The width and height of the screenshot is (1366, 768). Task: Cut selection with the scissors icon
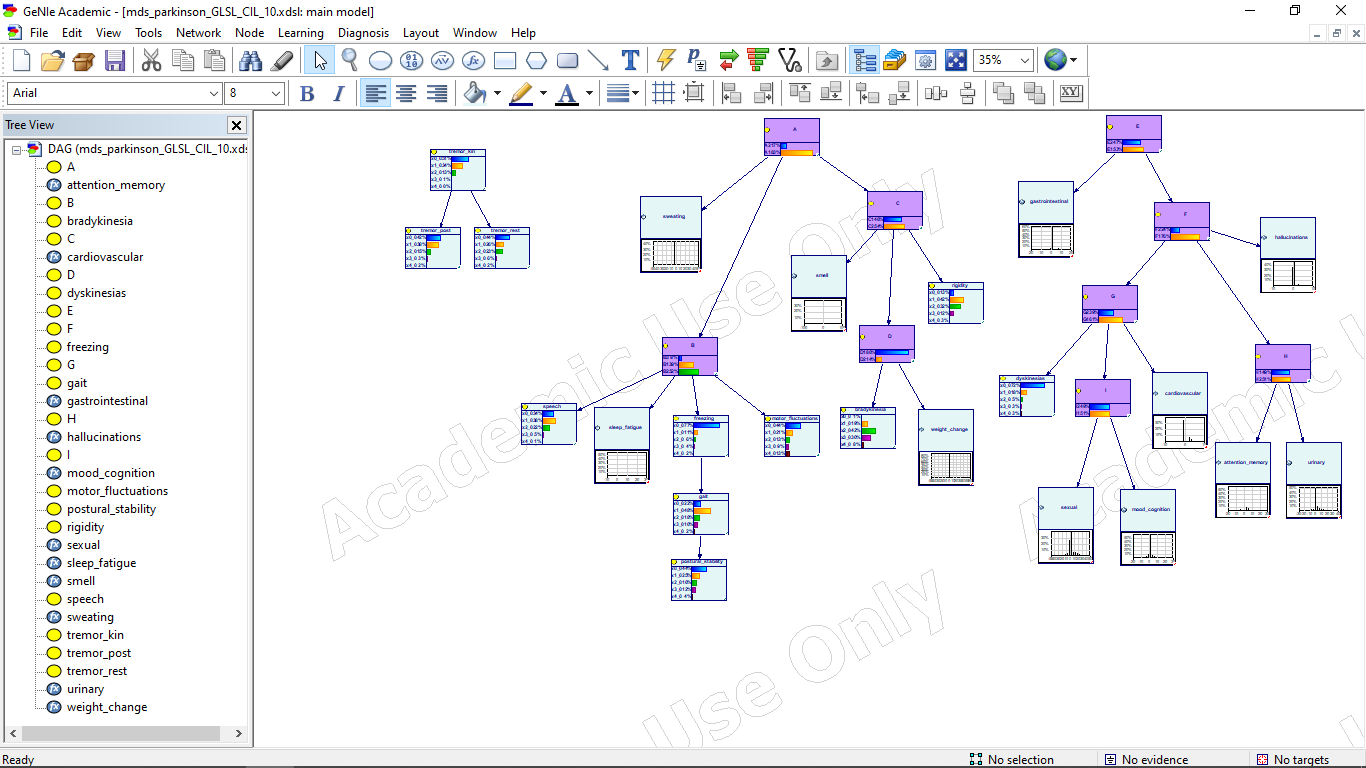pyautogui.click(x=151, y=60)
